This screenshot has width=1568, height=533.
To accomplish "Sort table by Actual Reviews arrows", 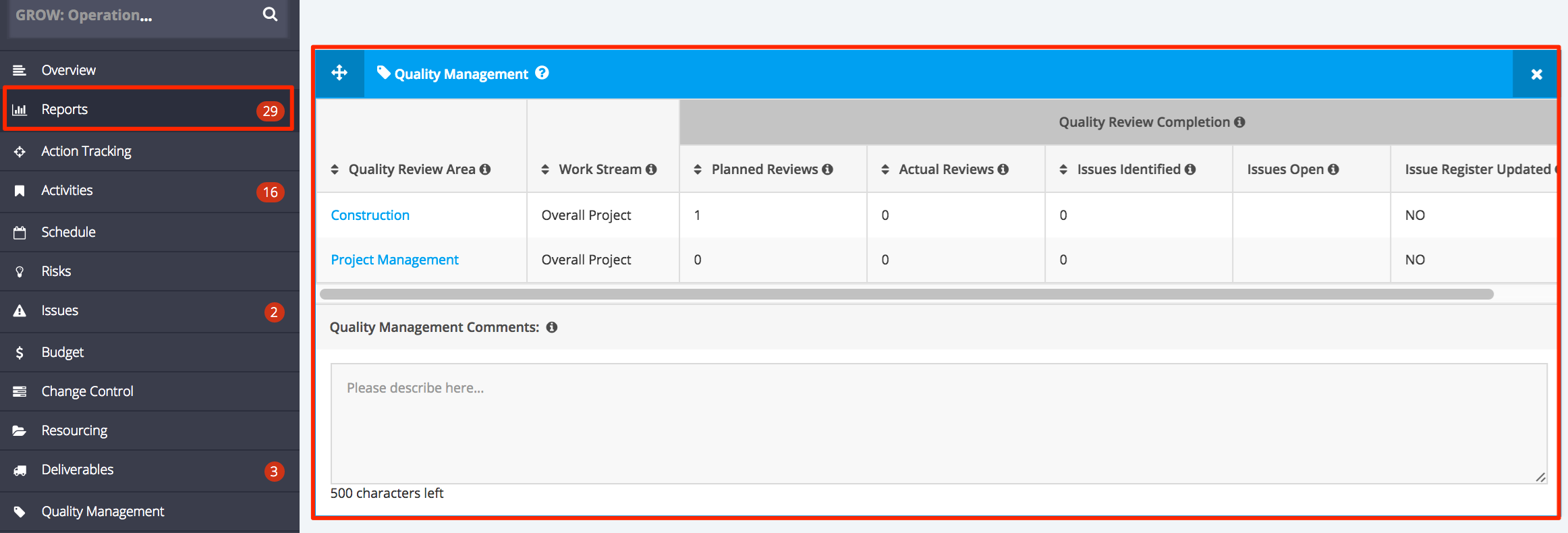I will [885, 169].
